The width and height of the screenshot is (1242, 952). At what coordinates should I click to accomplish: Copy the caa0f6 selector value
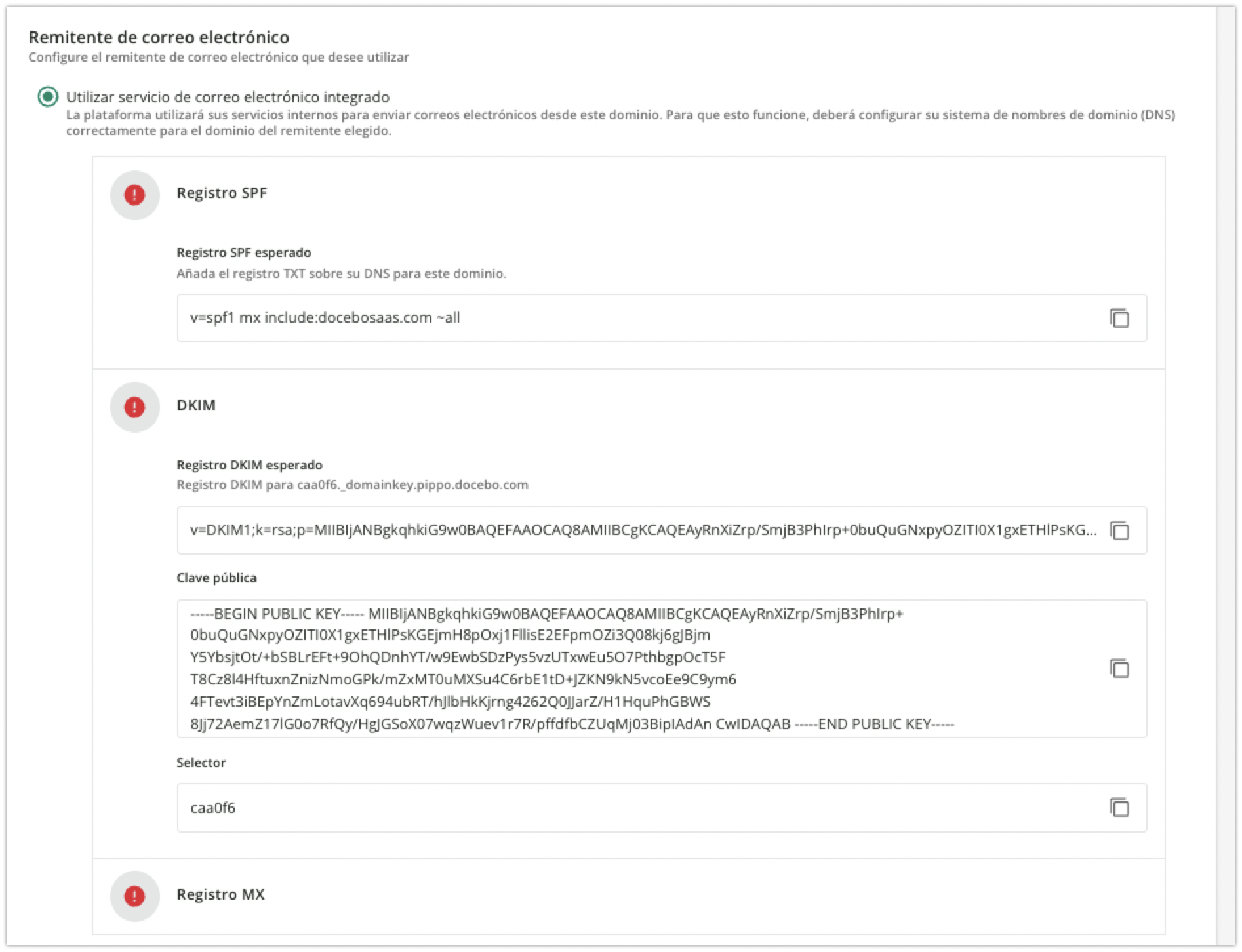click(1119, 807)
